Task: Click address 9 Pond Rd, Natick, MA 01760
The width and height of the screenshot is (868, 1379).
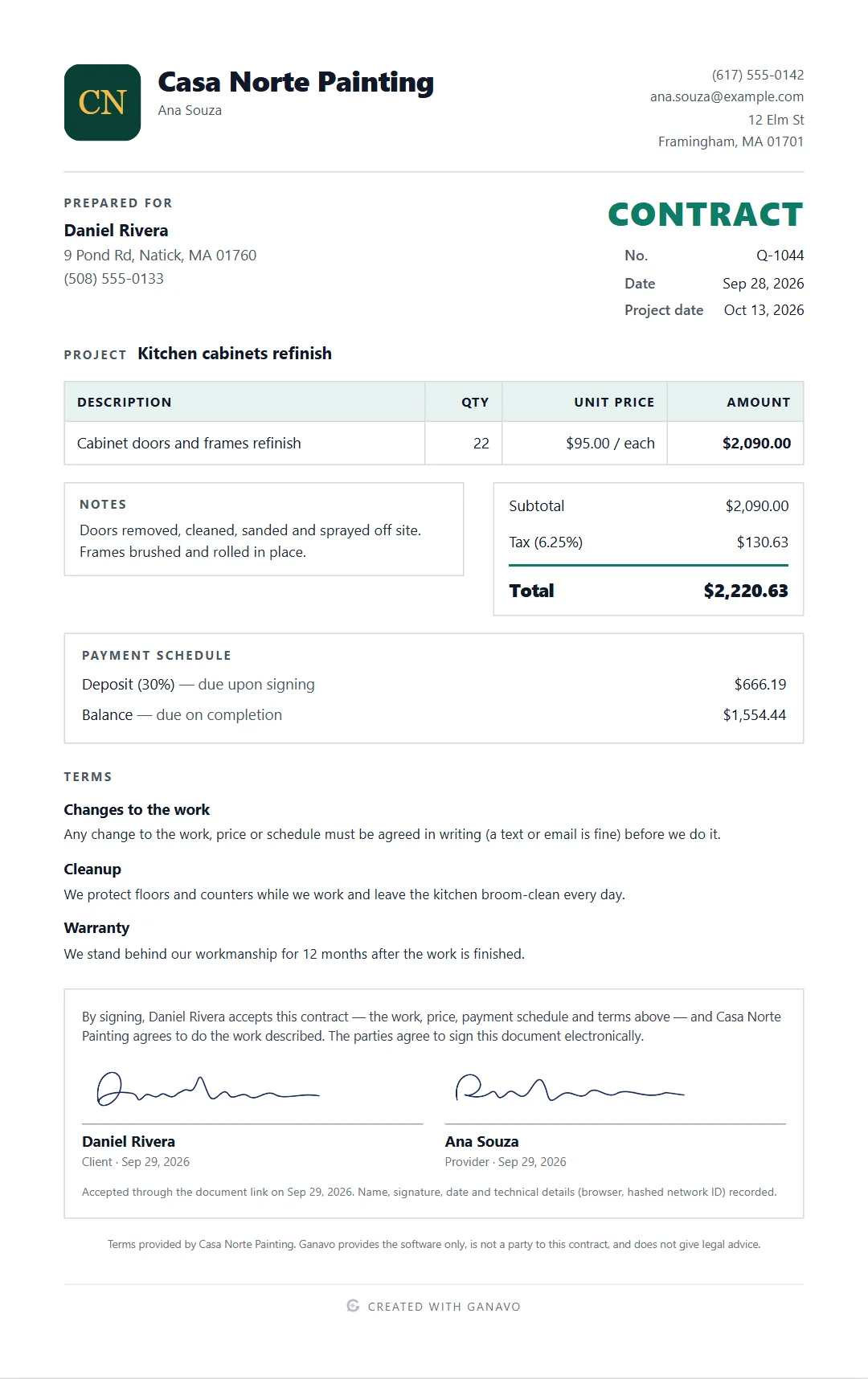Action: (x=160, y=256)
